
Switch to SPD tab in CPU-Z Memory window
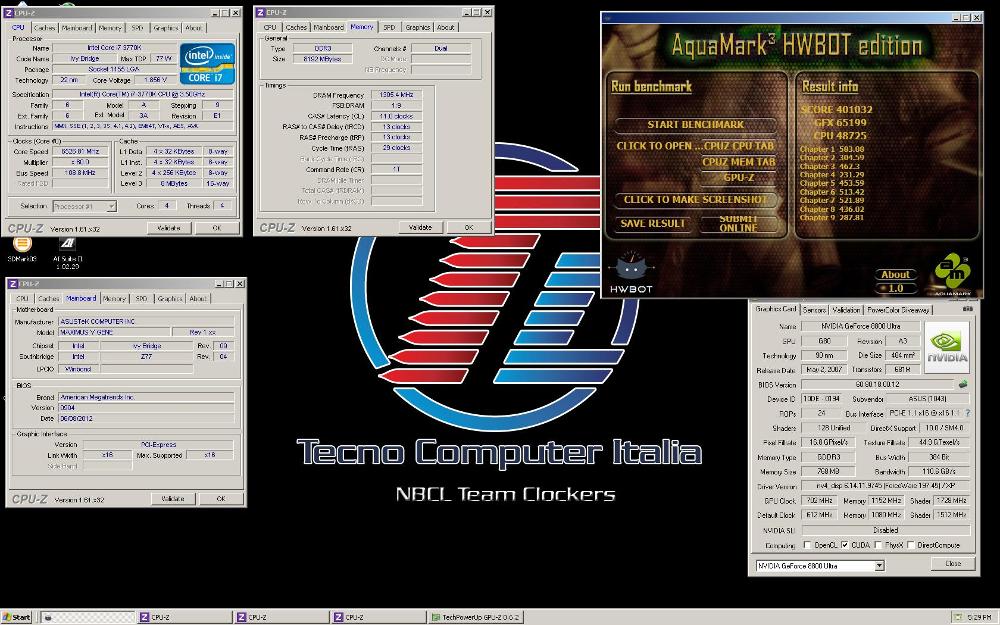pos(389,27)
